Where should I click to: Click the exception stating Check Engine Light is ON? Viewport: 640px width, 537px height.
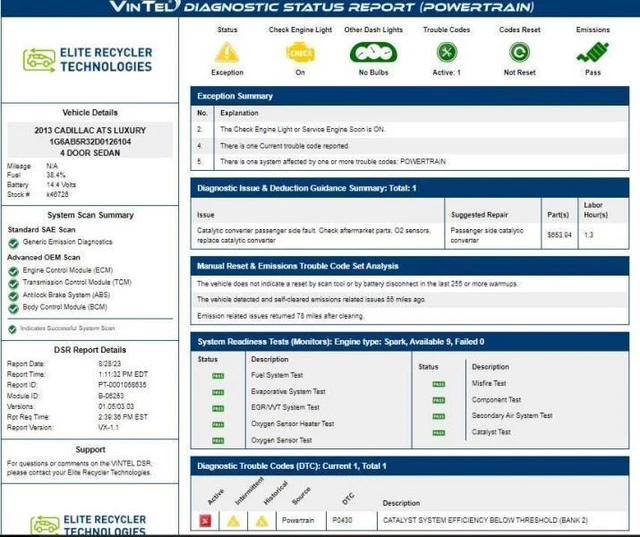tap(302, 129)
